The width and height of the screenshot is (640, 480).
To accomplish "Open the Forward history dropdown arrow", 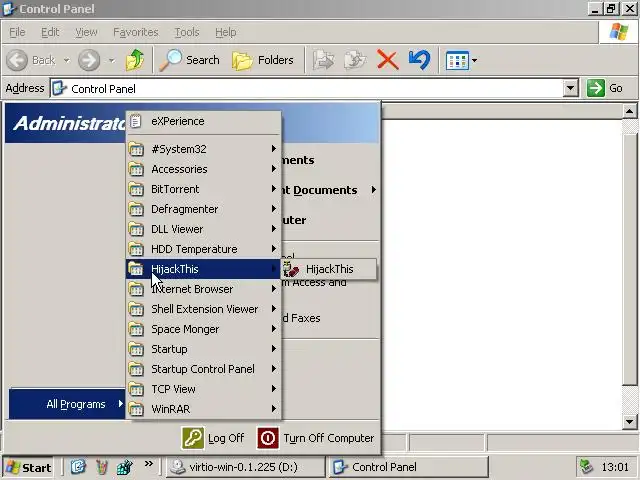I will pyautogui.click(x=111, y=61).
